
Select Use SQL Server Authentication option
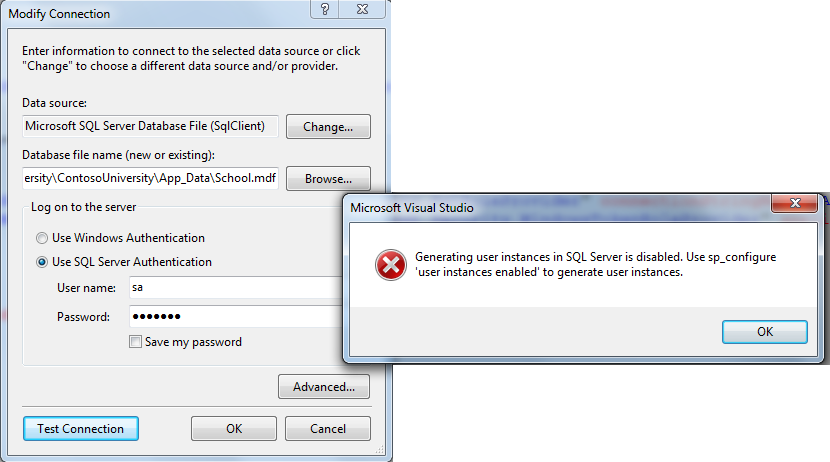(42, 262)
